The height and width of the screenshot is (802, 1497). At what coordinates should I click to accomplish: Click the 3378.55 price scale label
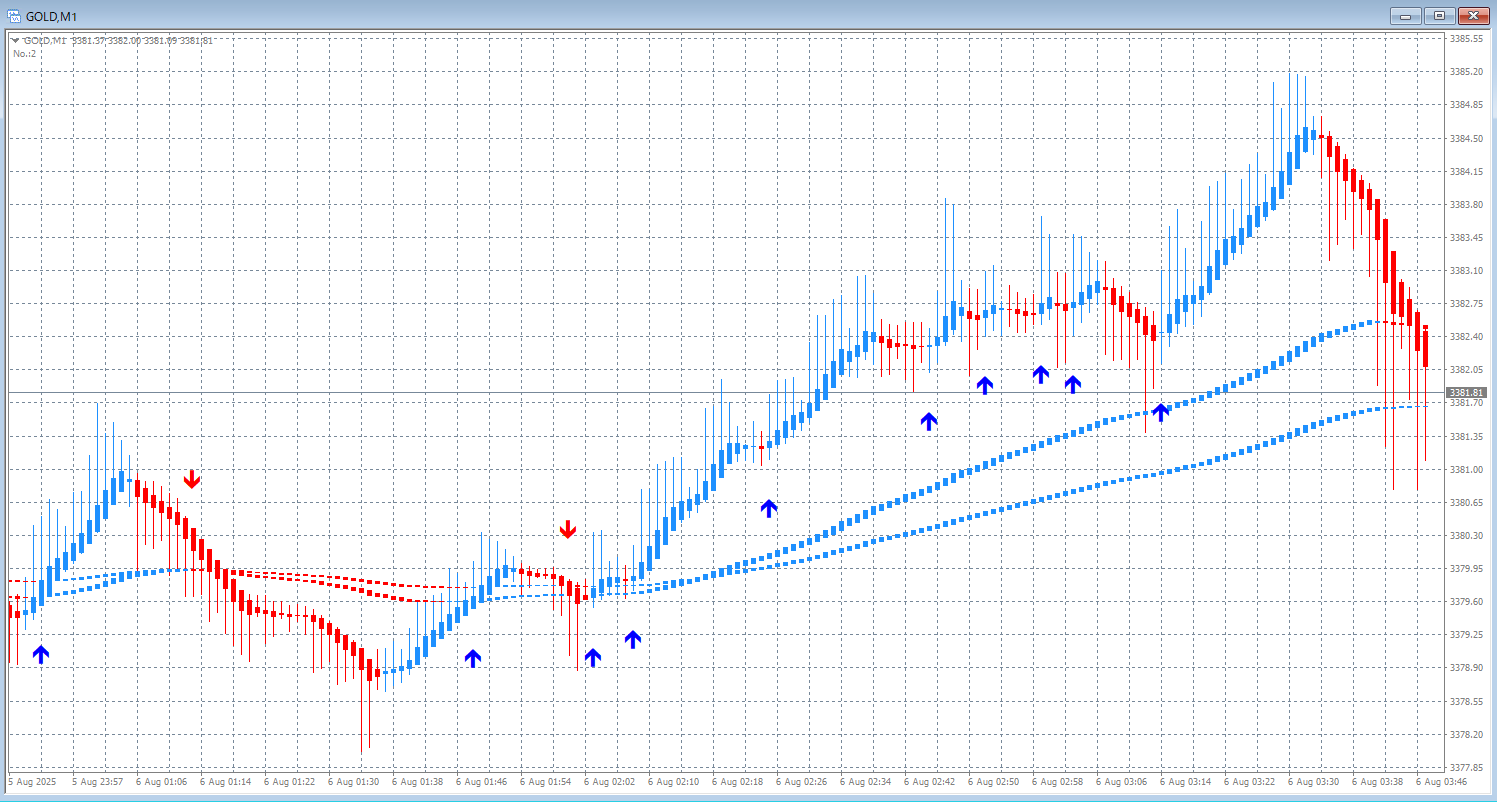coord(1466,700)
